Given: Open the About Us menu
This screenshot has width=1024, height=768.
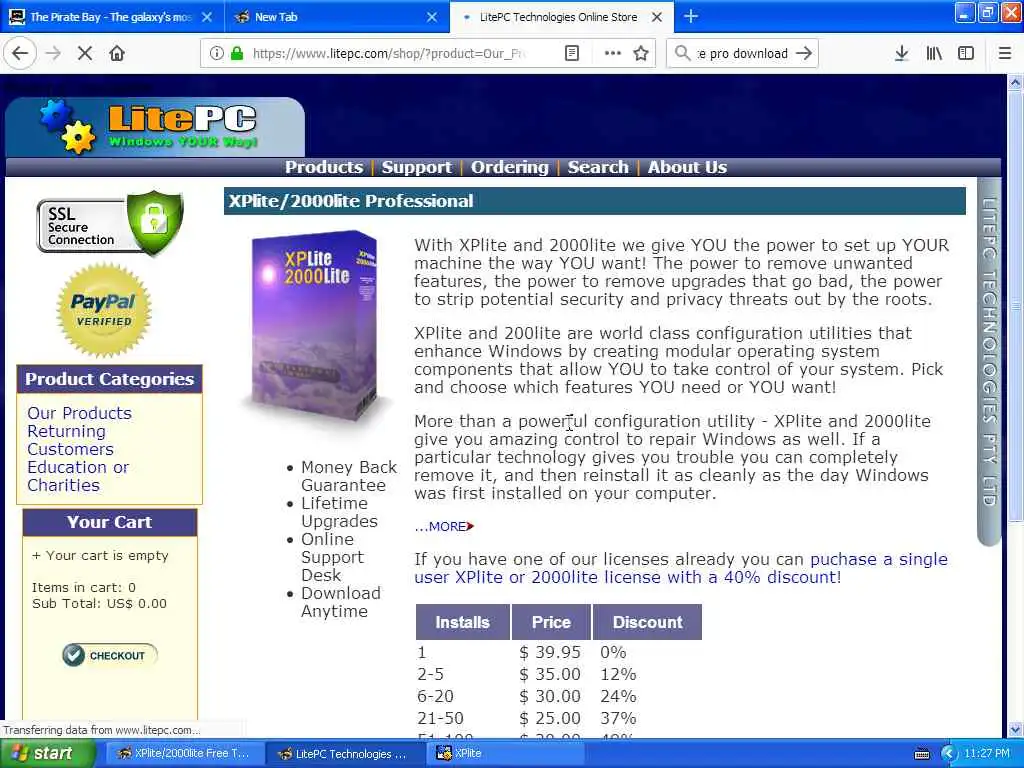Looking at the screenshot, I should click(687, 167).
